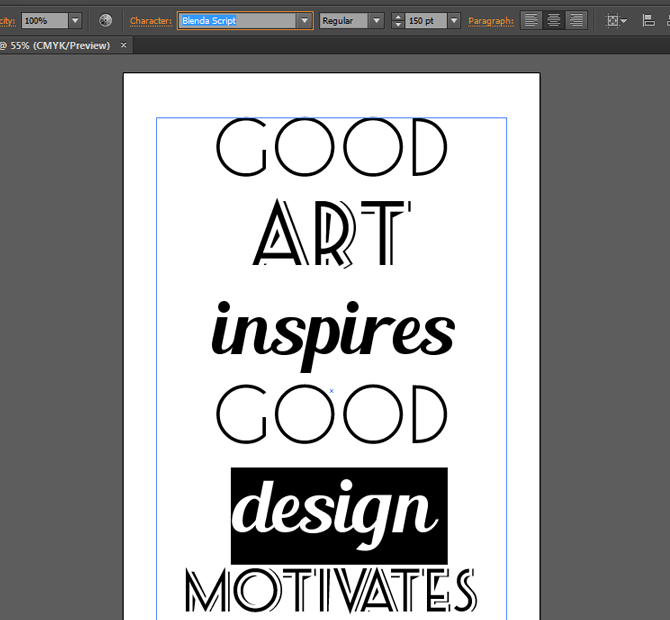Click the font size stepper arrows
Image resolution: width=670 pixels, height=620 pixels.
tap(398, 20)
